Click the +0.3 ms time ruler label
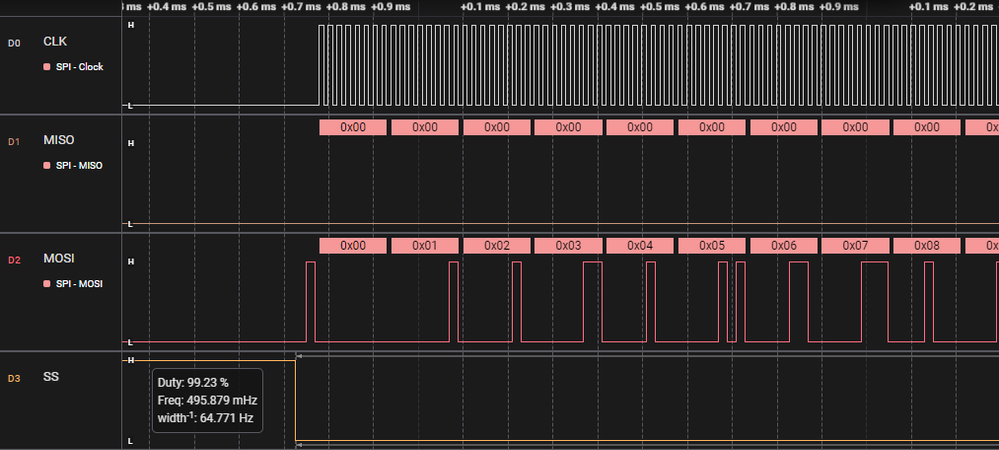The image size is (999, 450). point(569,6)
